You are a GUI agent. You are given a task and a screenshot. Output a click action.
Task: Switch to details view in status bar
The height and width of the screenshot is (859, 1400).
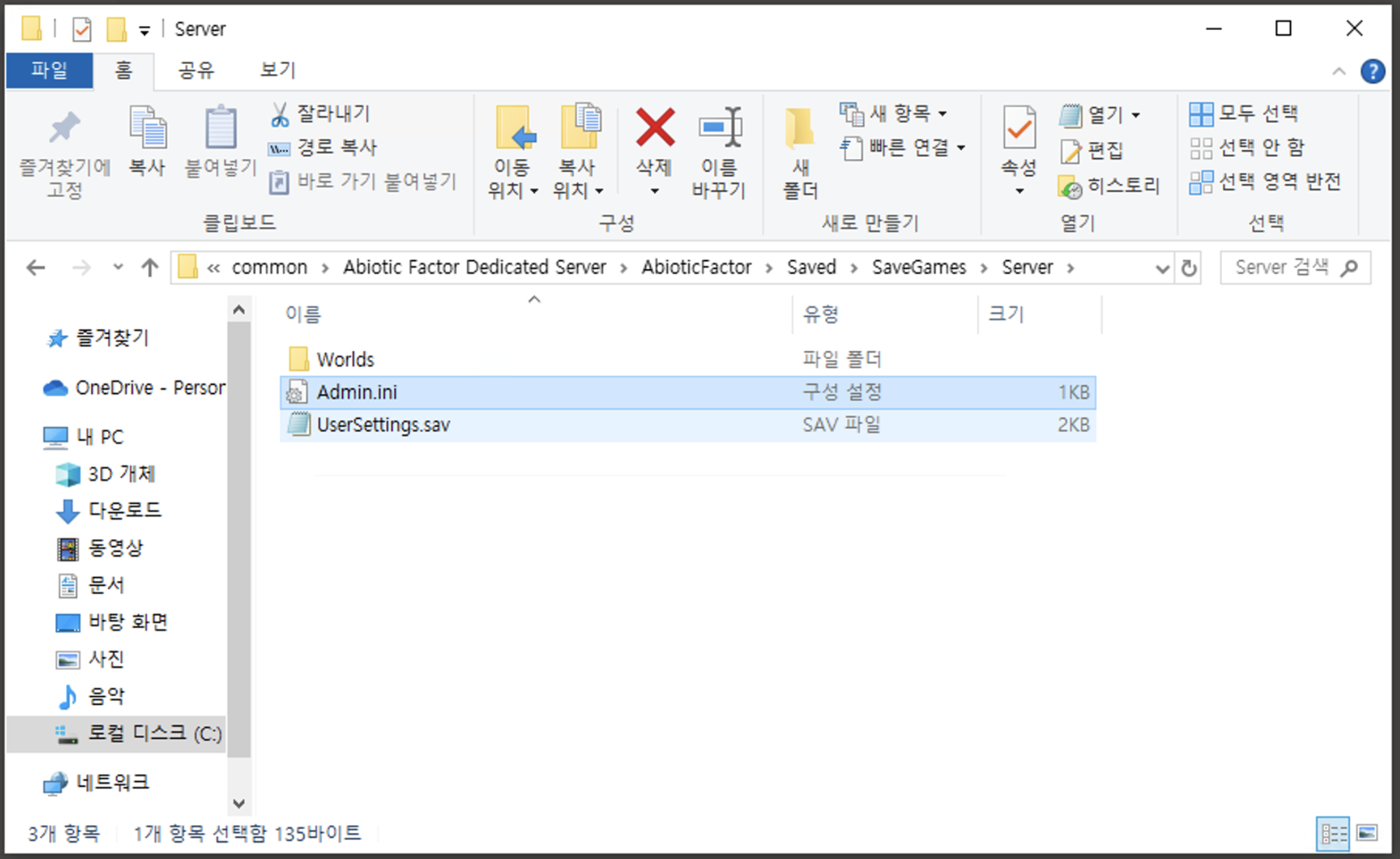coord(1333,833)
